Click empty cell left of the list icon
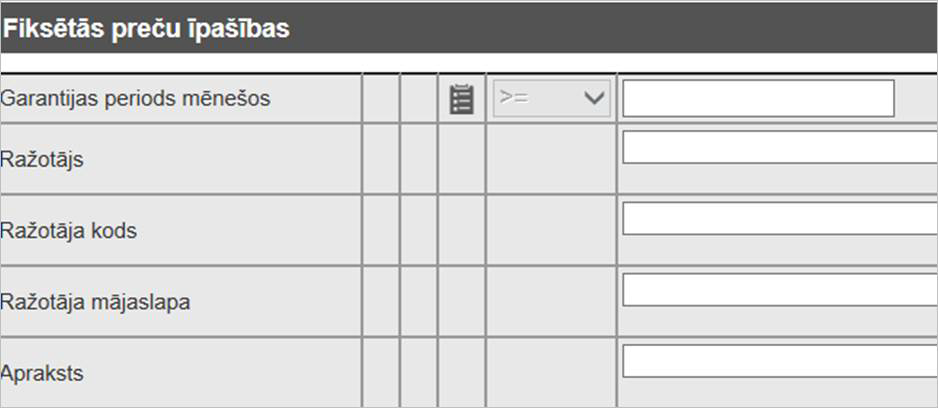Image resolution: width=938 pixels, height=408 pixels. (x=419, y=99)
